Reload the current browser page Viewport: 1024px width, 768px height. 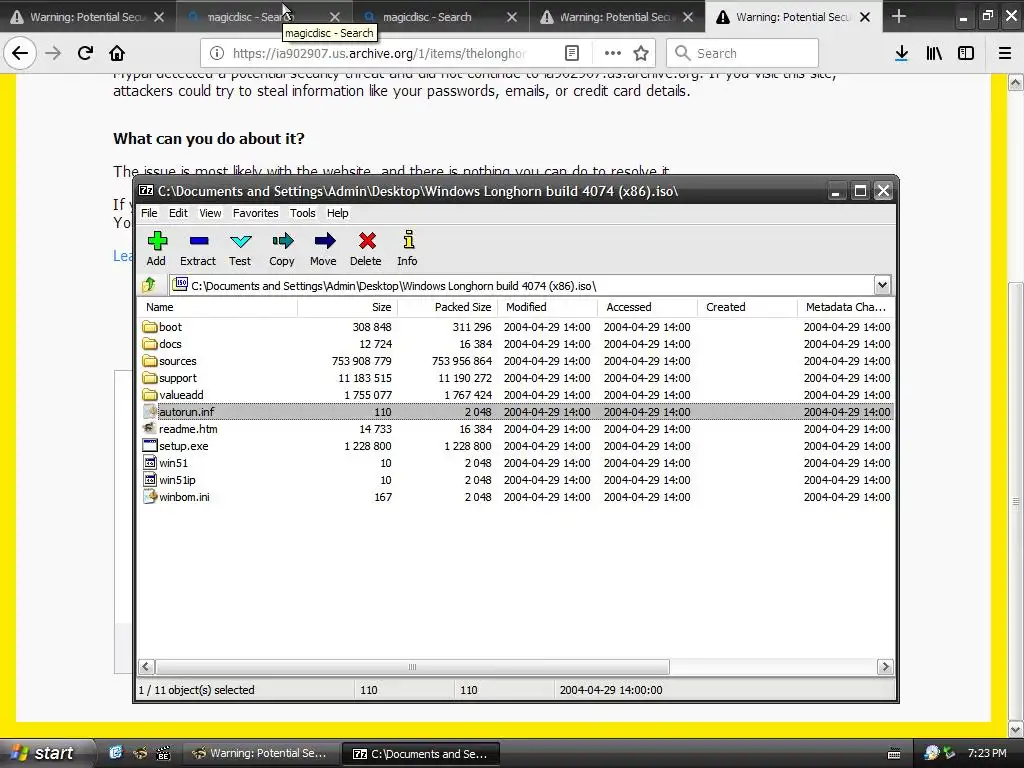85,53
